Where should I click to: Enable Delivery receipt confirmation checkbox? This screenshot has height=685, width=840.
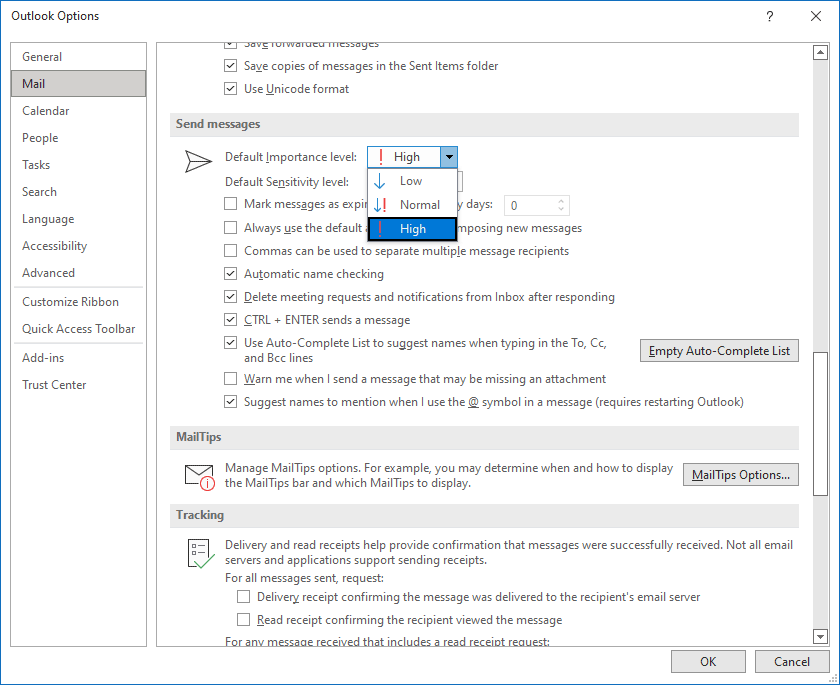pyautogui.click(x=244, y=597)
